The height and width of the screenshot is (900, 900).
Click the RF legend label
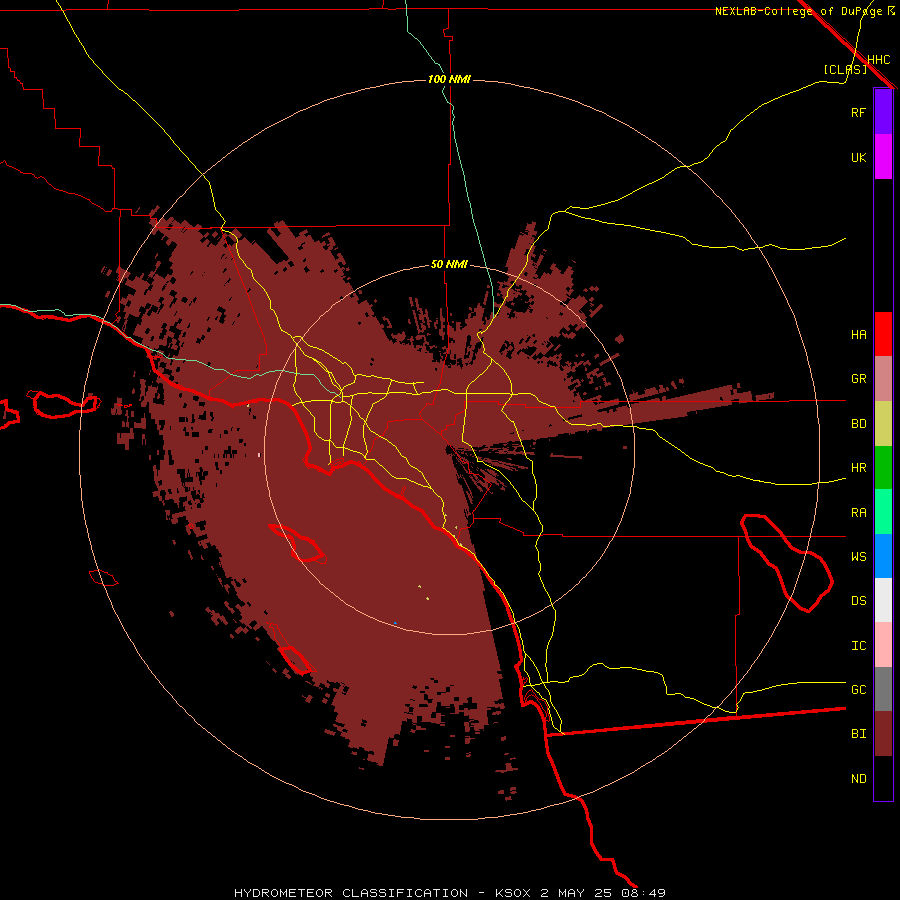[x=858, y=112]
